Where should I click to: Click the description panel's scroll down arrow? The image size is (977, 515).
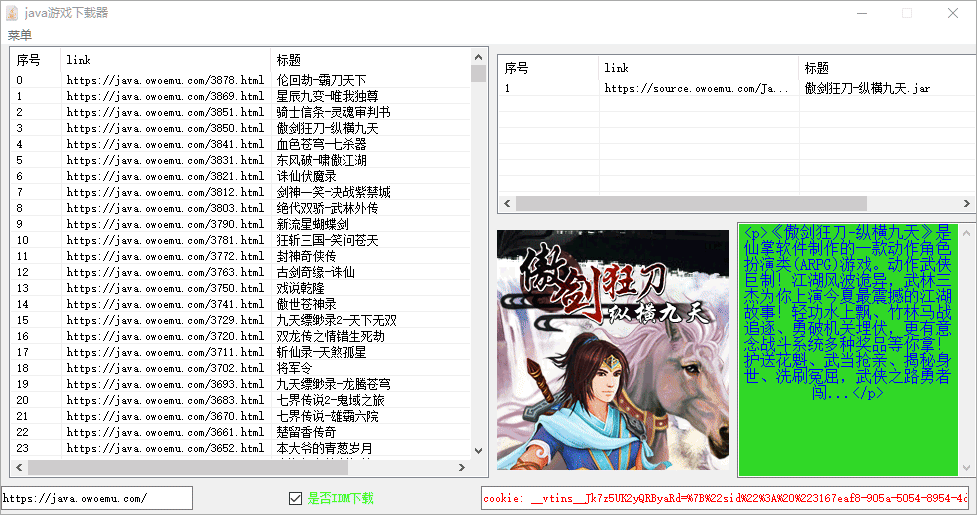pos(966,468)
